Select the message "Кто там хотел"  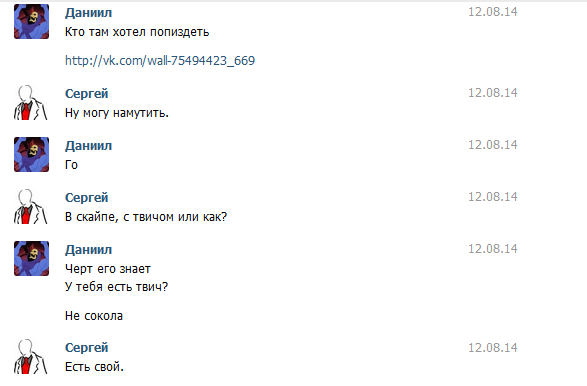click(x=137, y=32)
